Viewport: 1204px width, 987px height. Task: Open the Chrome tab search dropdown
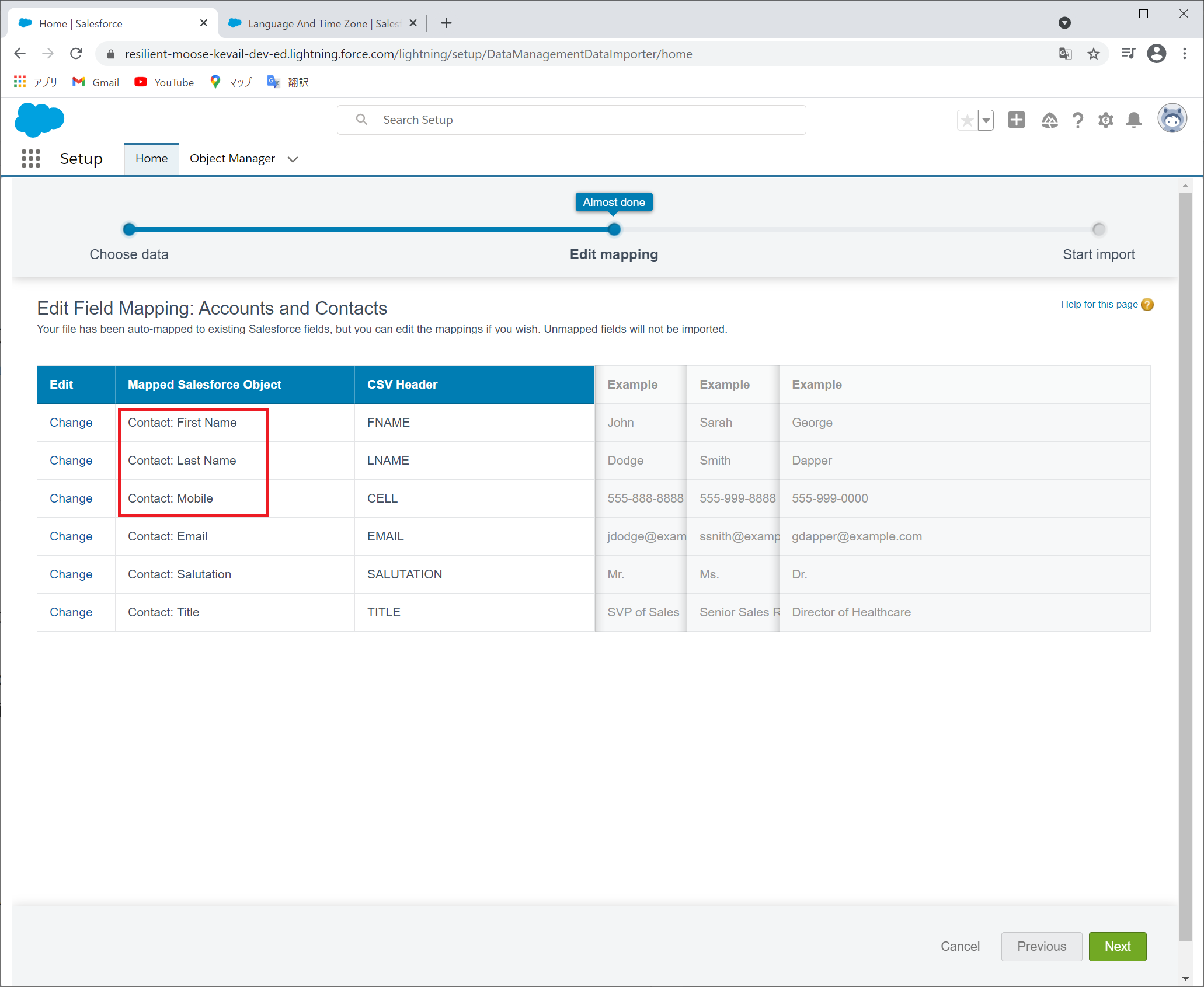[1064, 23]
